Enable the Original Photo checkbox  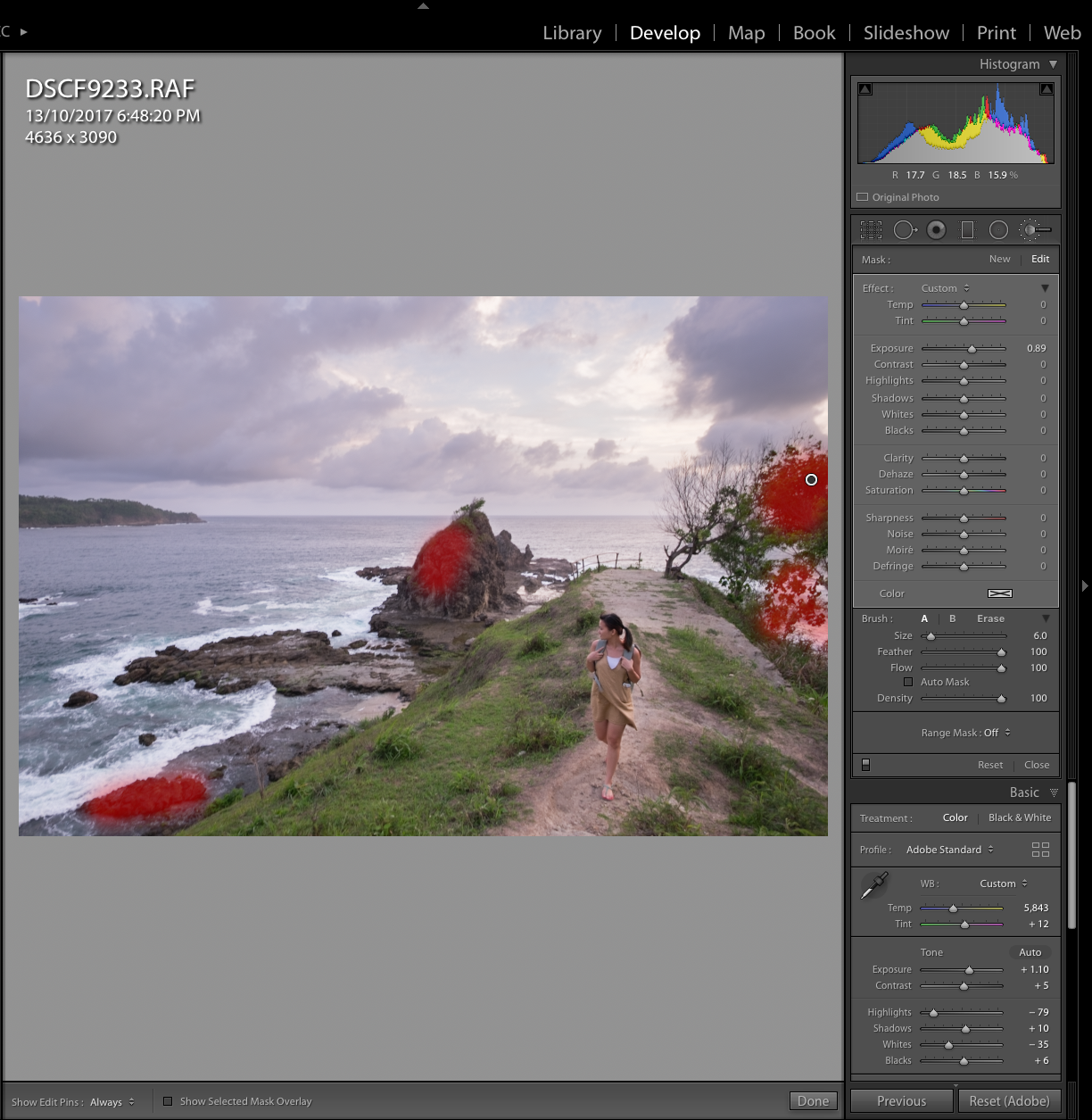pyautogui.click(x=862, y=197)
